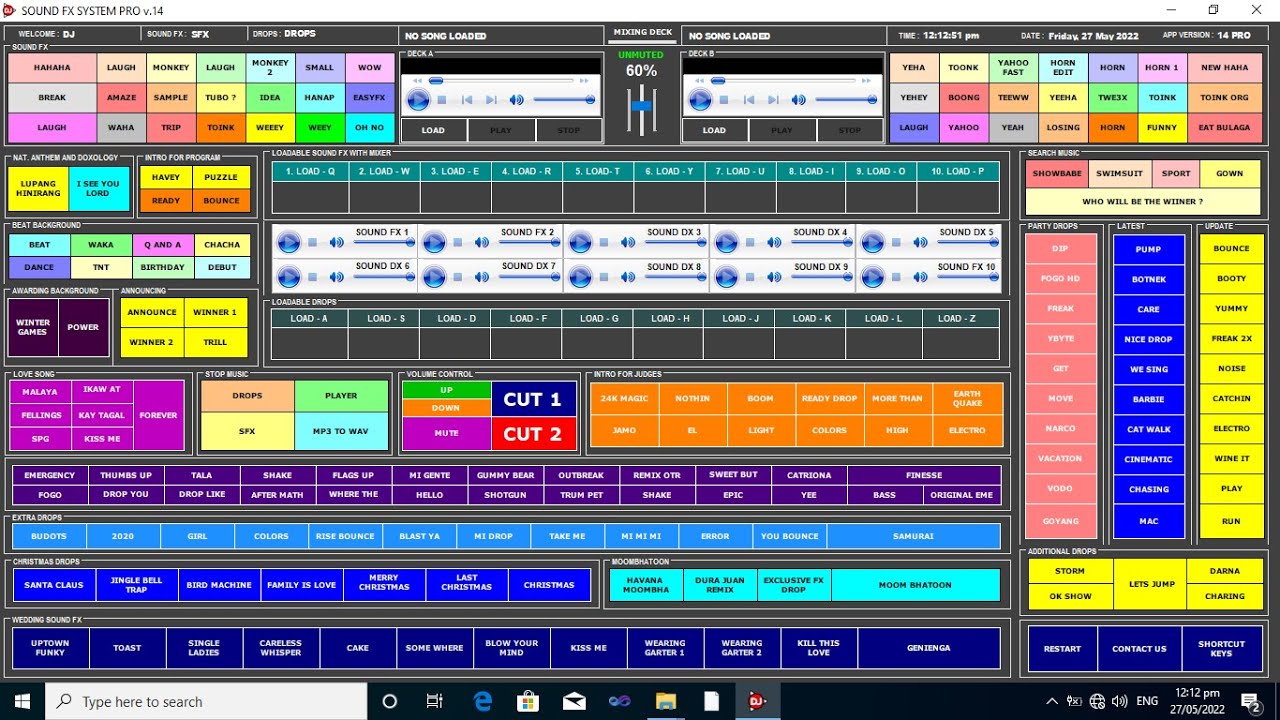The image size is (1280, 720).
Task: Play the SOUND DX 6 player
Action: [289, 277]
